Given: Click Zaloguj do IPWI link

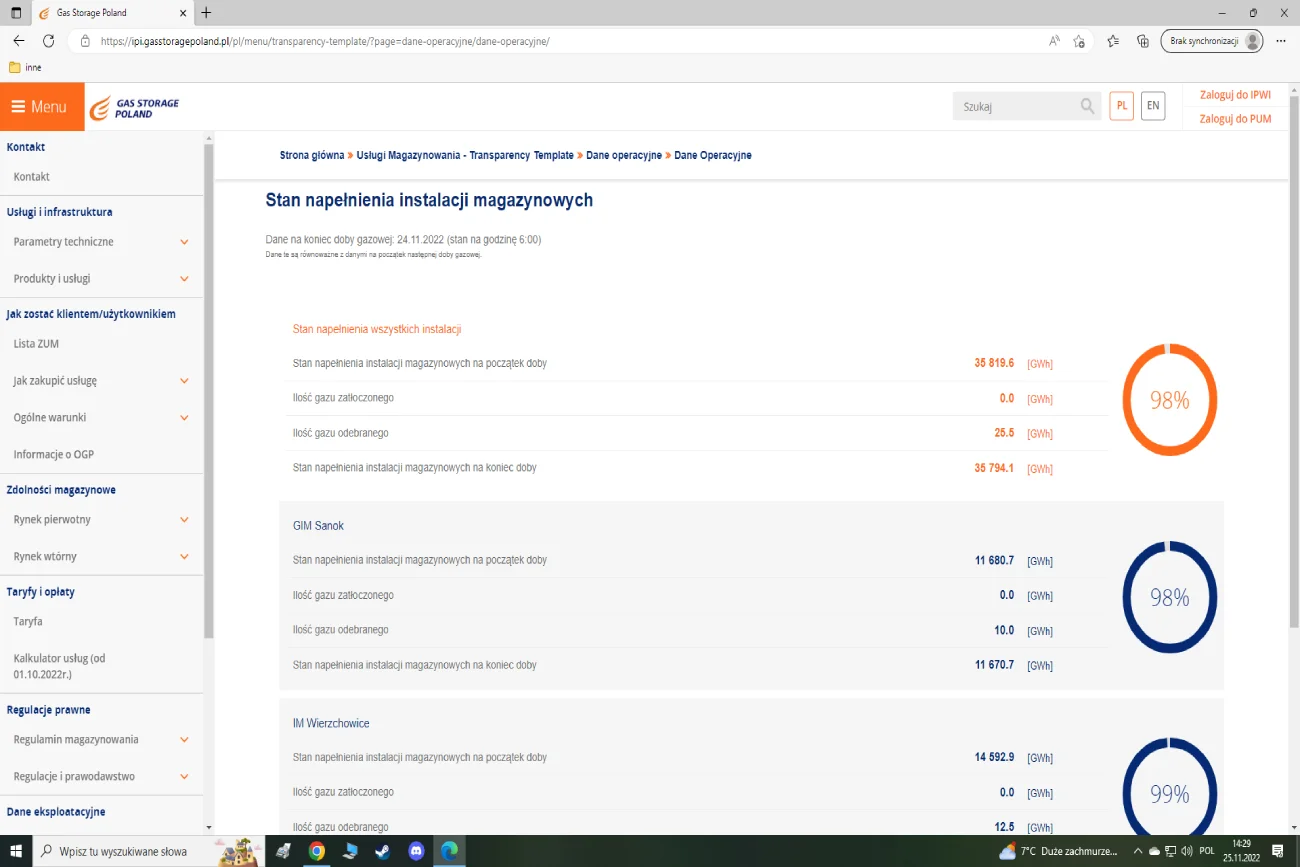Looking at the screenshot, I should click(x=1235, y=95).
